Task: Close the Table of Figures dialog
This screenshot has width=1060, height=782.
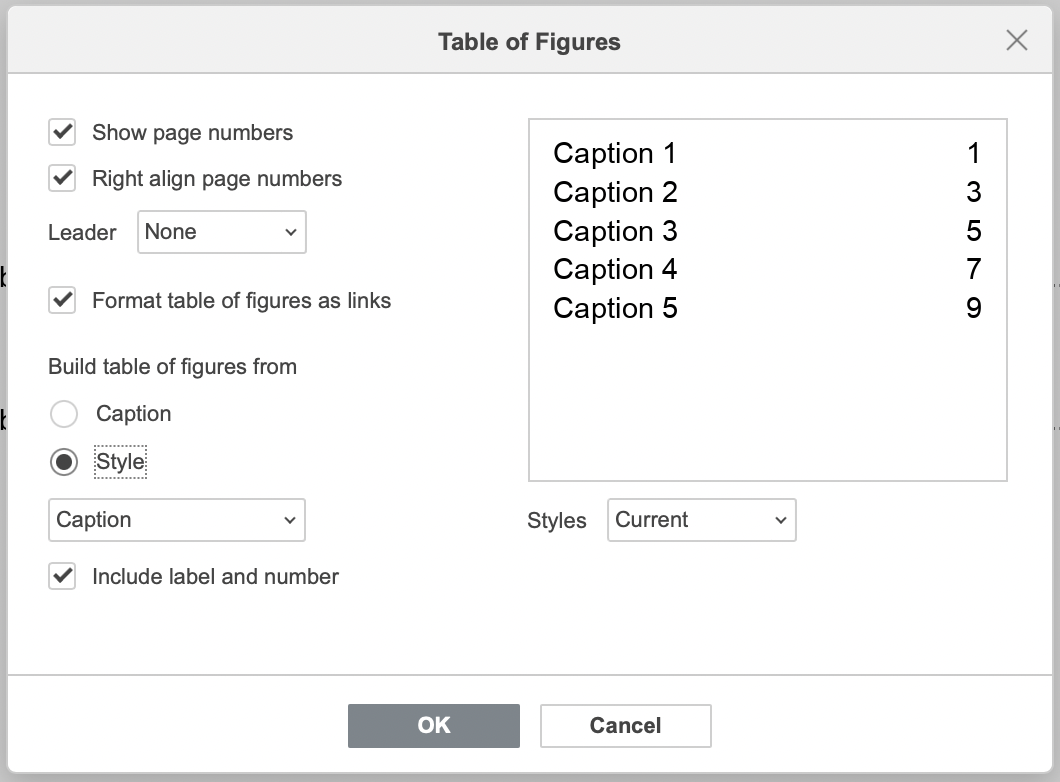Action: pyautogui.click(x=1016, y=41)
